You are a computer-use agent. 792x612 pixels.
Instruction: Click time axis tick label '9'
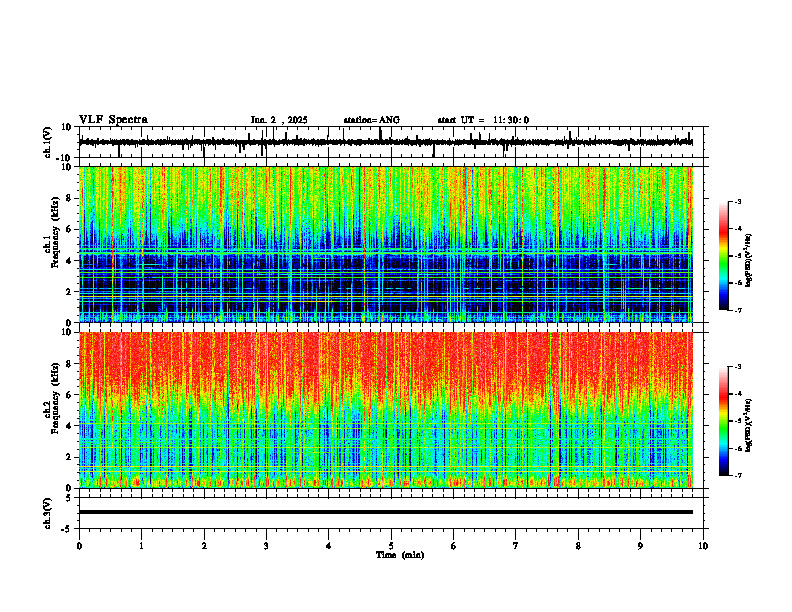tap(640, 546)
